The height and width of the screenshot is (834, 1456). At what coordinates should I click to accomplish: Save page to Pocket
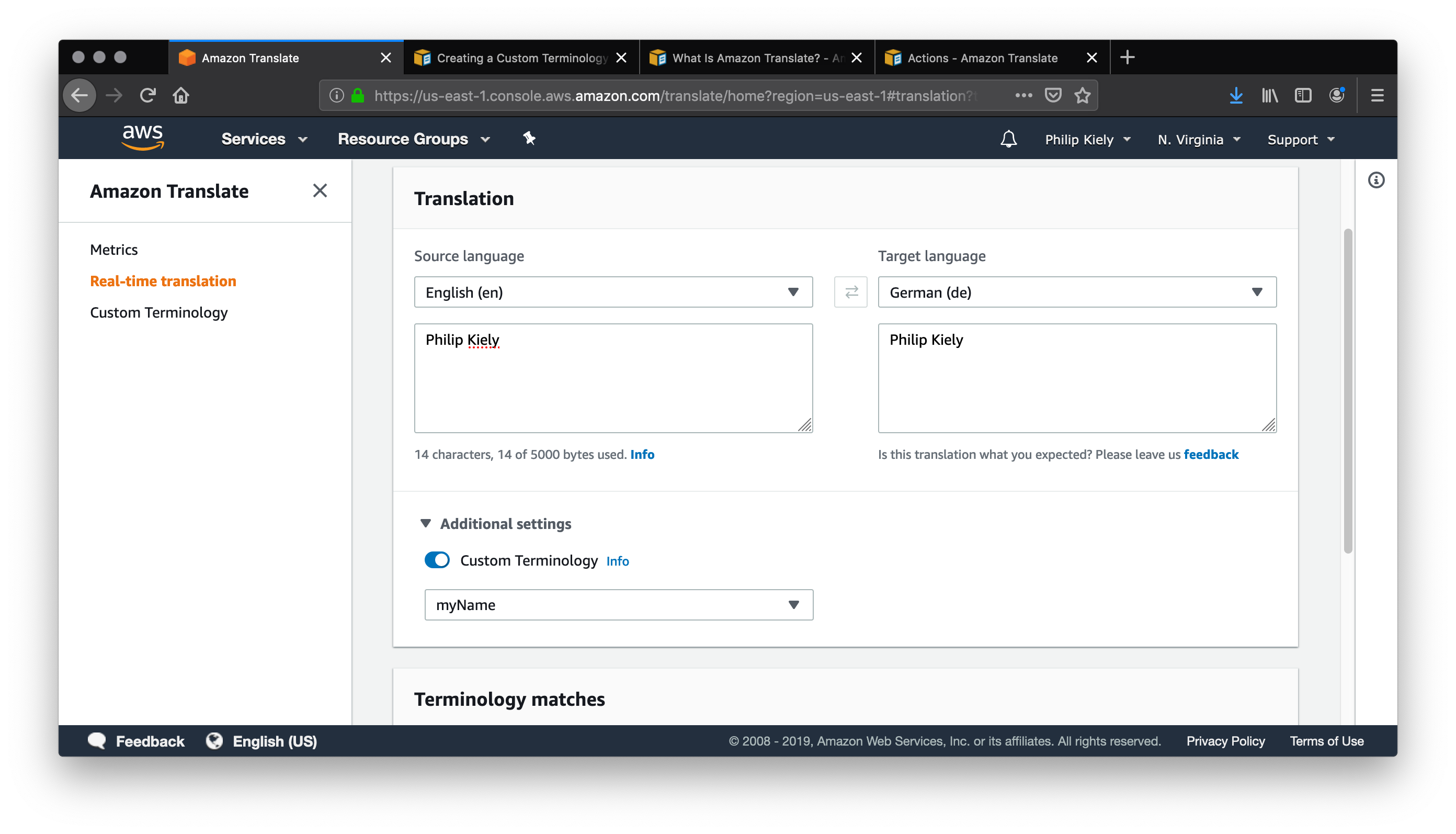[x=1053, y=95]
